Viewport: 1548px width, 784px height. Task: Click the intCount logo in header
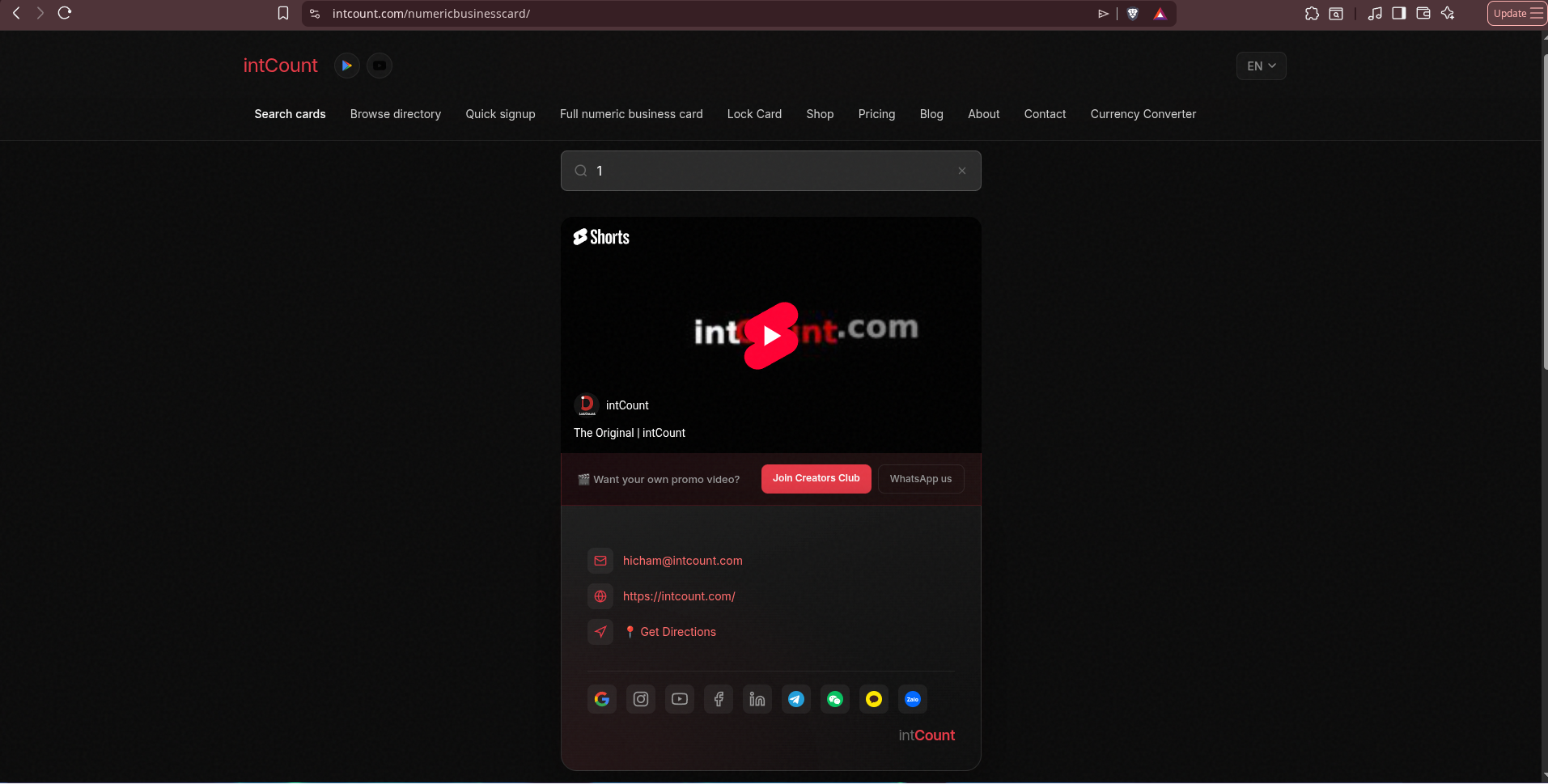[280, 66]
